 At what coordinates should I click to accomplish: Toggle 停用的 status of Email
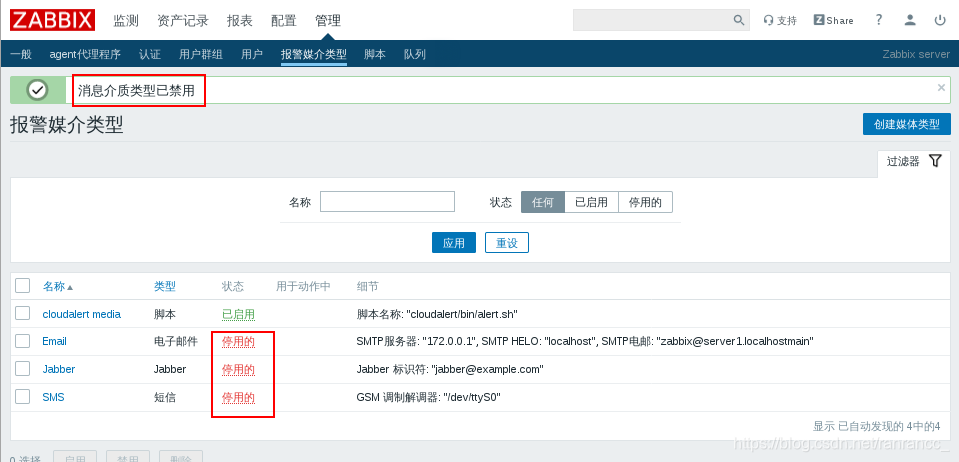(x=238, y=341)
